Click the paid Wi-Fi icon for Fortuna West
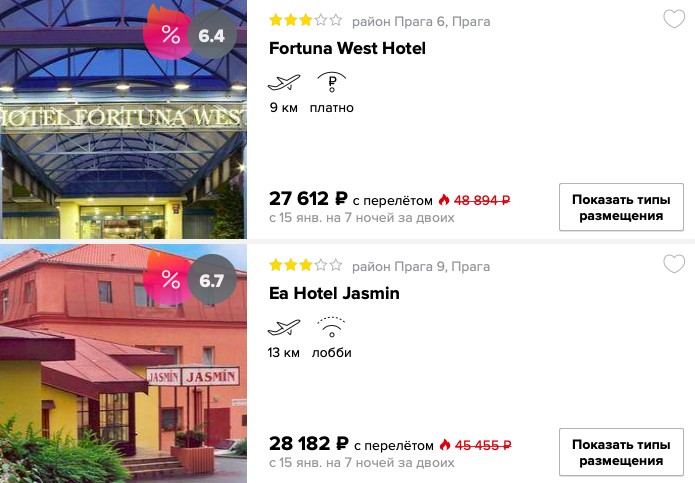The image size is (695, 483). pos(332,82)
